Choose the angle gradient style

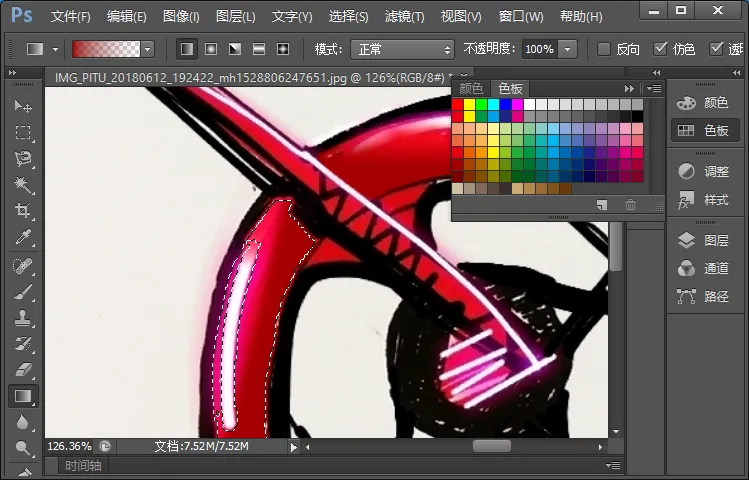click(235, 49)
